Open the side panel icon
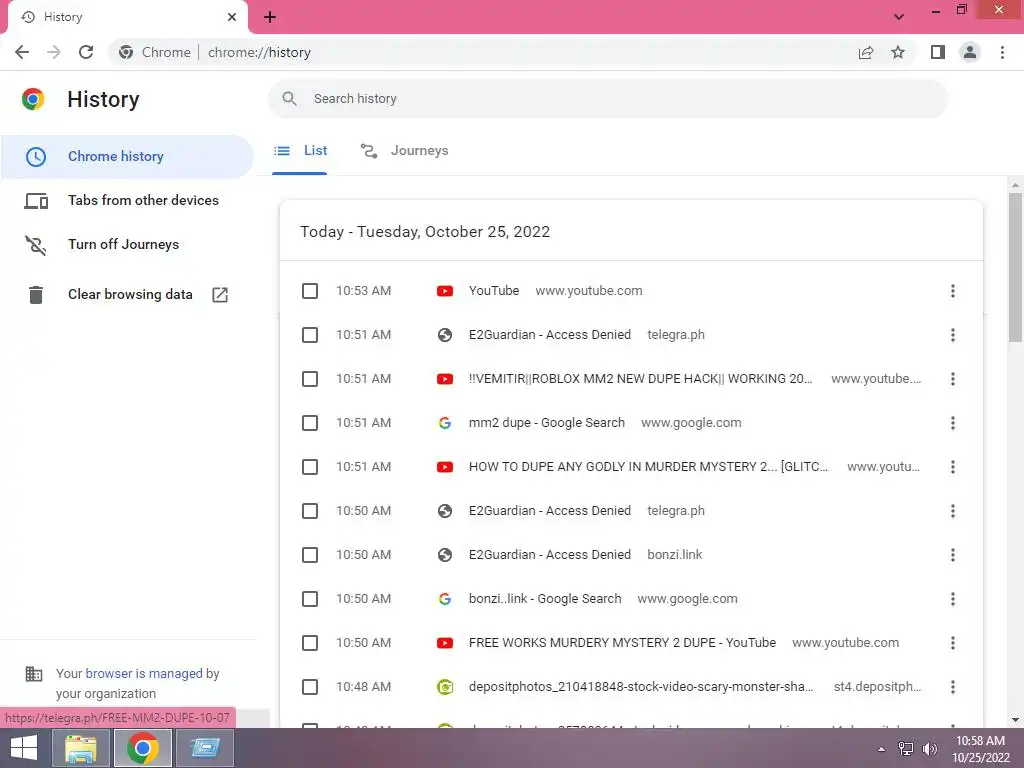This screenshot has height=768, width=1024. 938,52
